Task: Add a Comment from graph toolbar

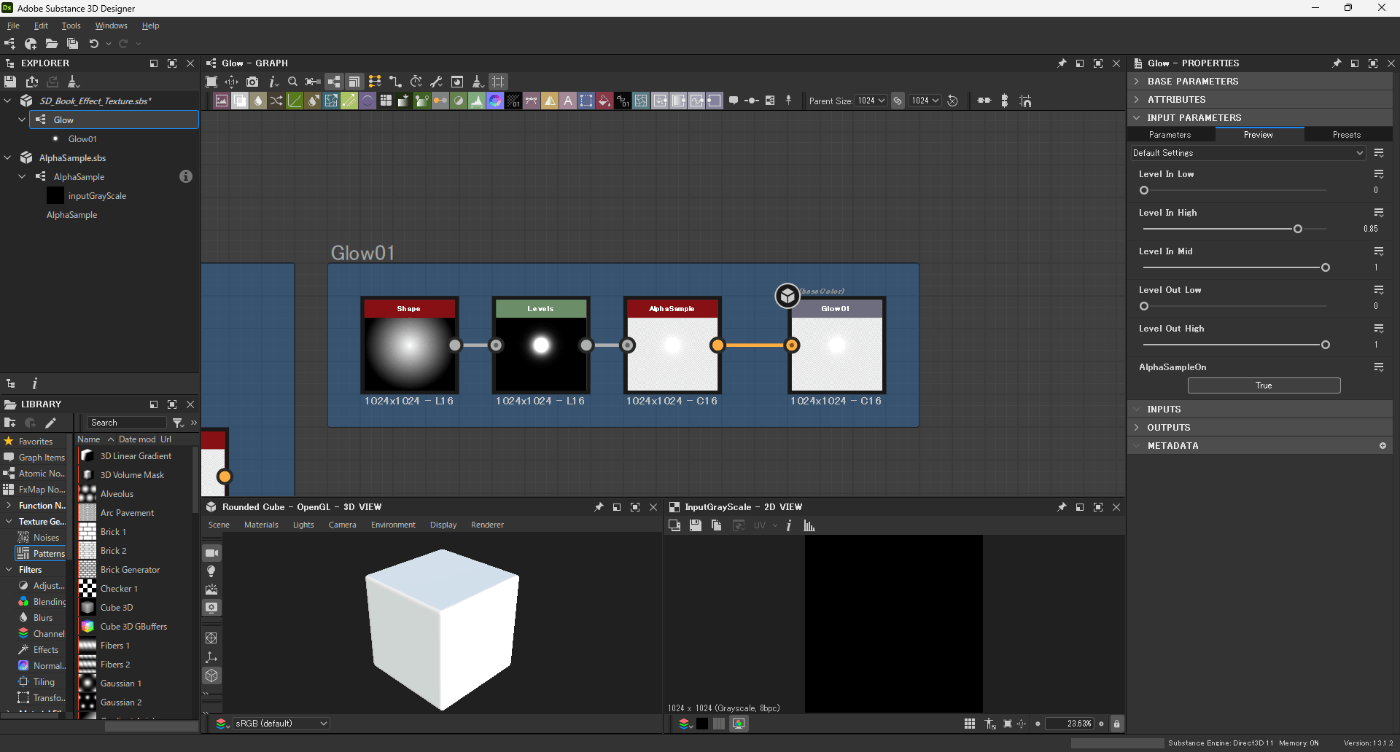Action: pyautogui.click(x=733, y=101)
